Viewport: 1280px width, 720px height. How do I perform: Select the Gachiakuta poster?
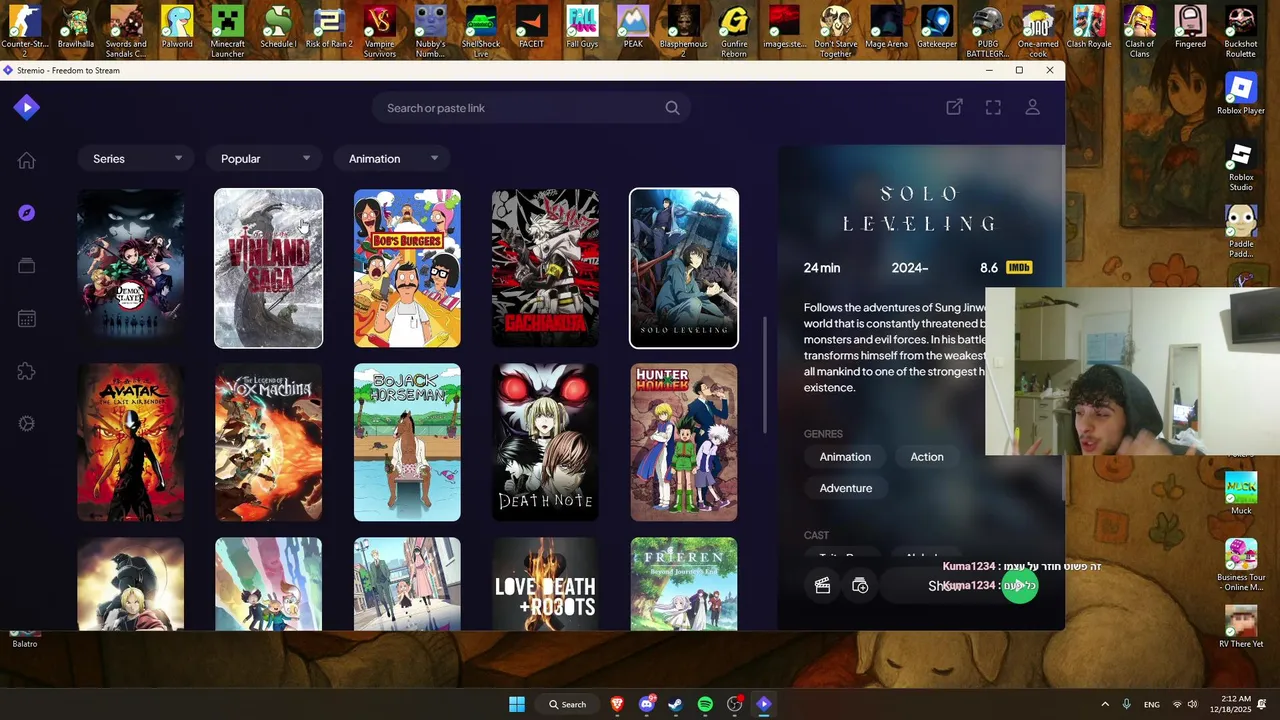pyautogui.click(x=545, y=268)
